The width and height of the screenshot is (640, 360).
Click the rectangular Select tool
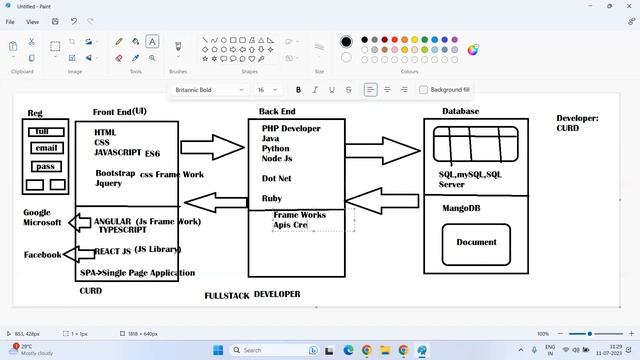pyautogui.click(x=55, y=46)
